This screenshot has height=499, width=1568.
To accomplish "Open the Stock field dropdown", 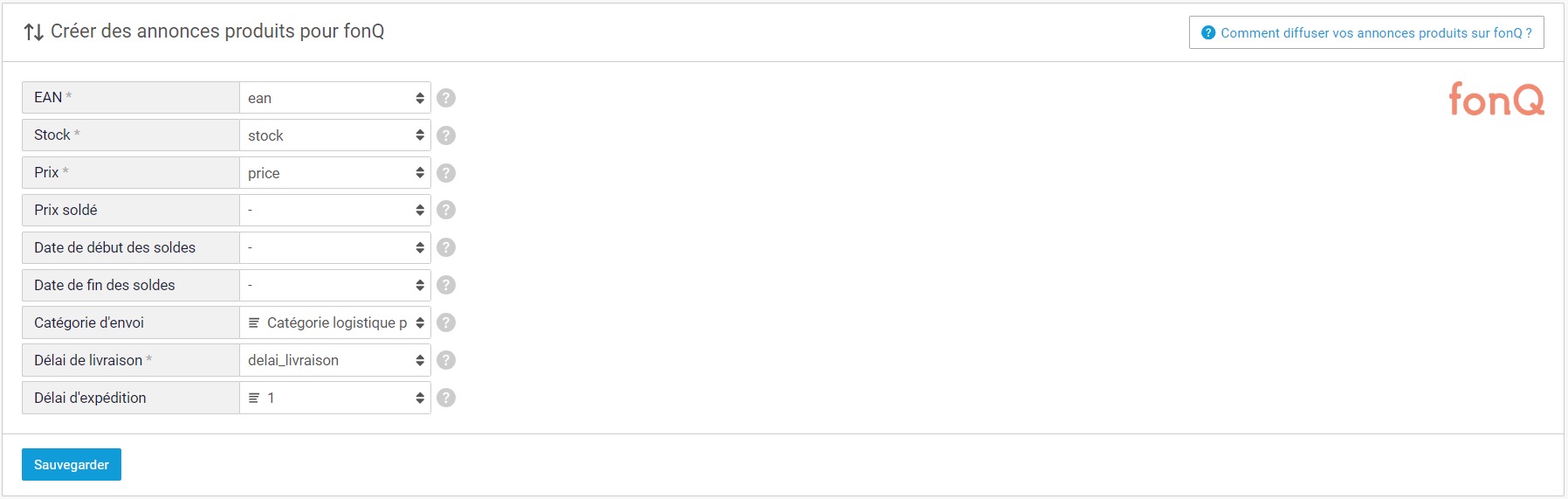I will [x=335, y=135].
